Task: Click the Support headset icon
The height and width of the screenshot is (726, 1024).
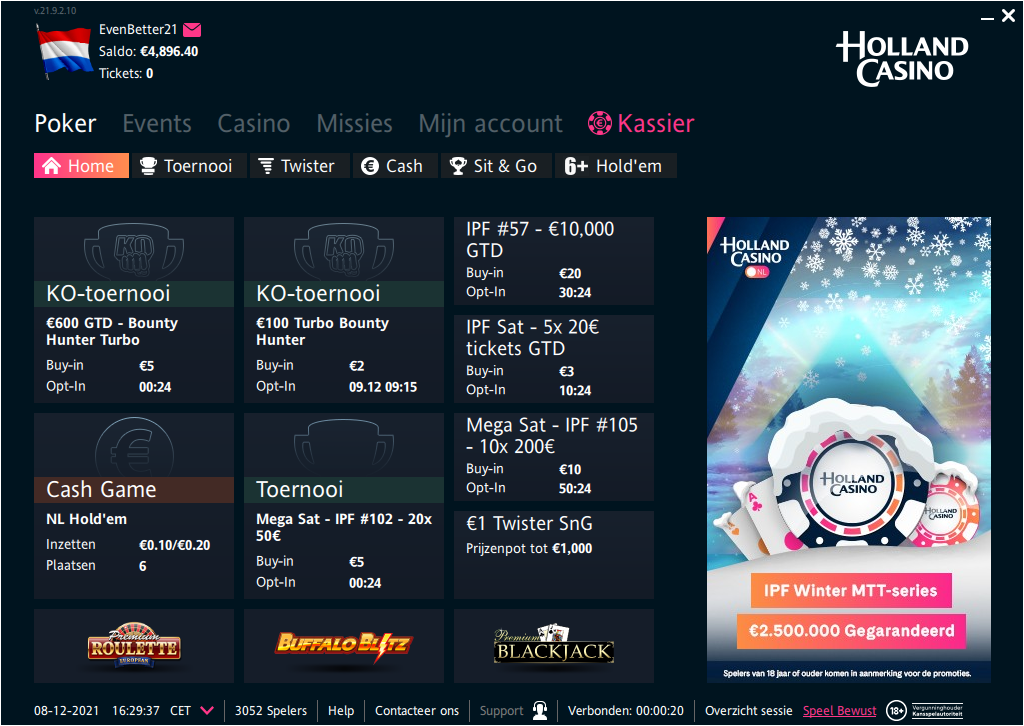Action: tap(540, 711)
